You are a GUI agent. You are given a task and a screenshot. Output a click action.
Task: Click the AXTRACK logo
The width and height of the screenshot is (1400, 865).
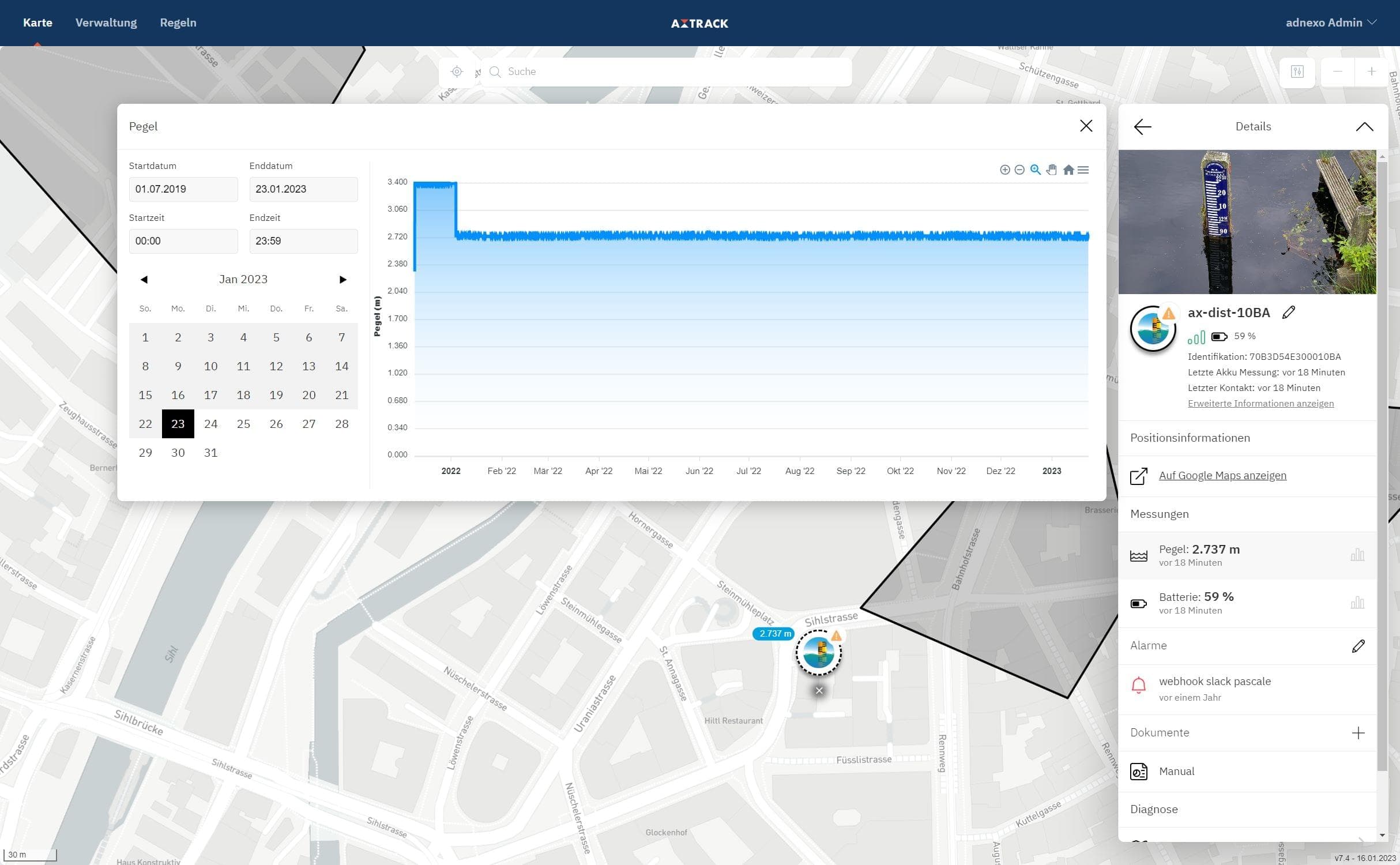pos(699,23)
